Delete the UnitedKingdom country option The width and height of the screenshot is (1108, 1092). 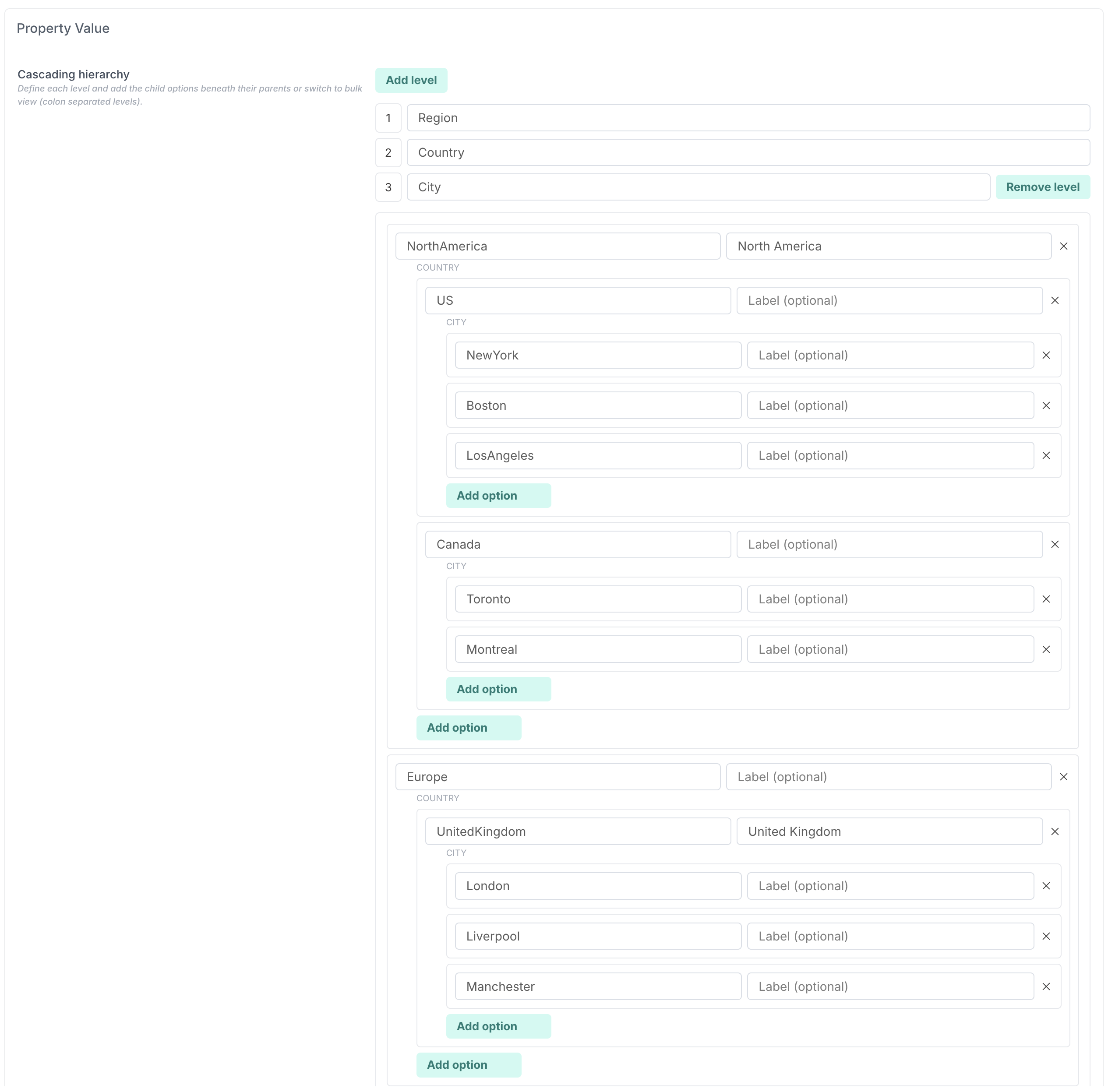1054,831
